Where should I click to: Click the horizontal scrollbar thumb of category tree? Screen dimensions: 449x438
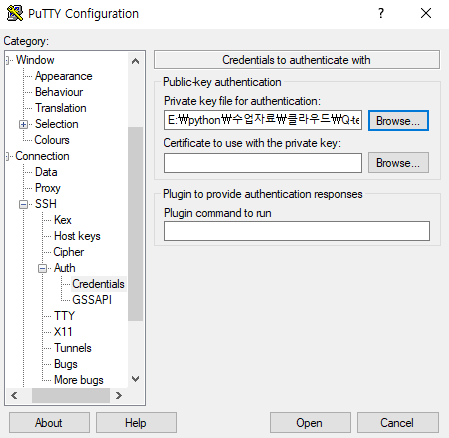coord(71,396)
